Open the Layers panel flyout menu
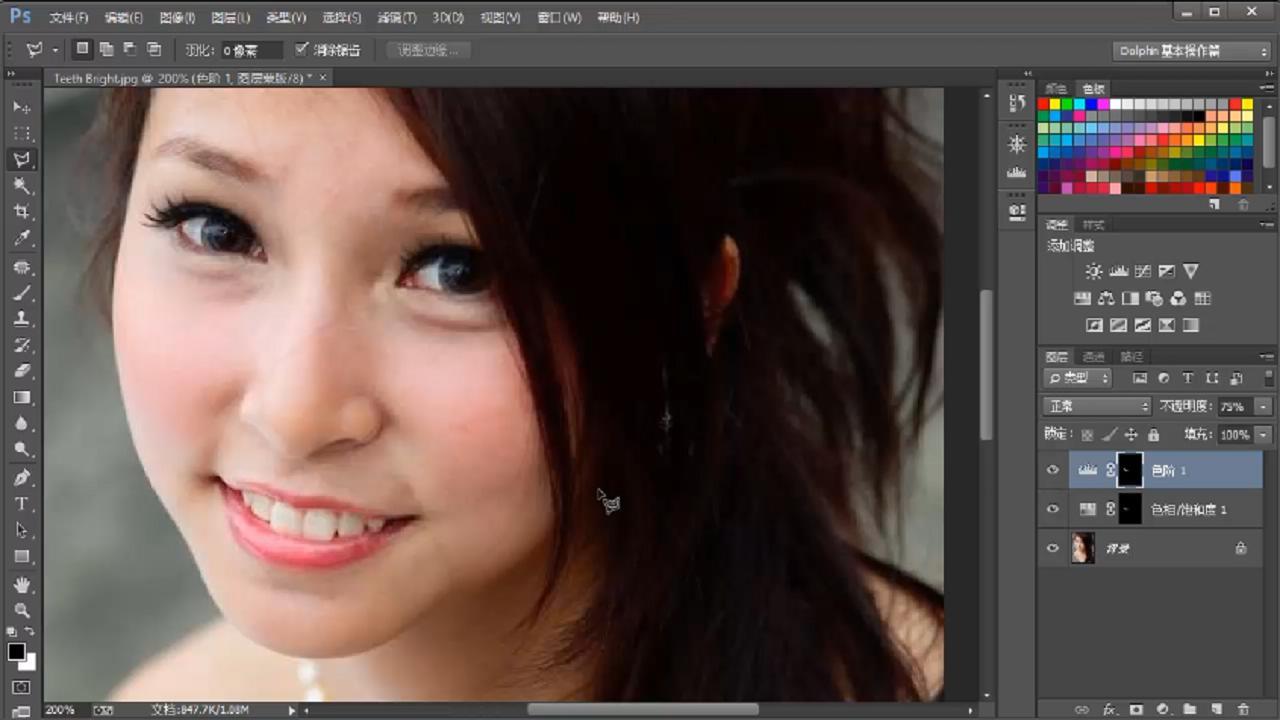This screenshot has height=720, width=1280. [x=1267, y=357]
